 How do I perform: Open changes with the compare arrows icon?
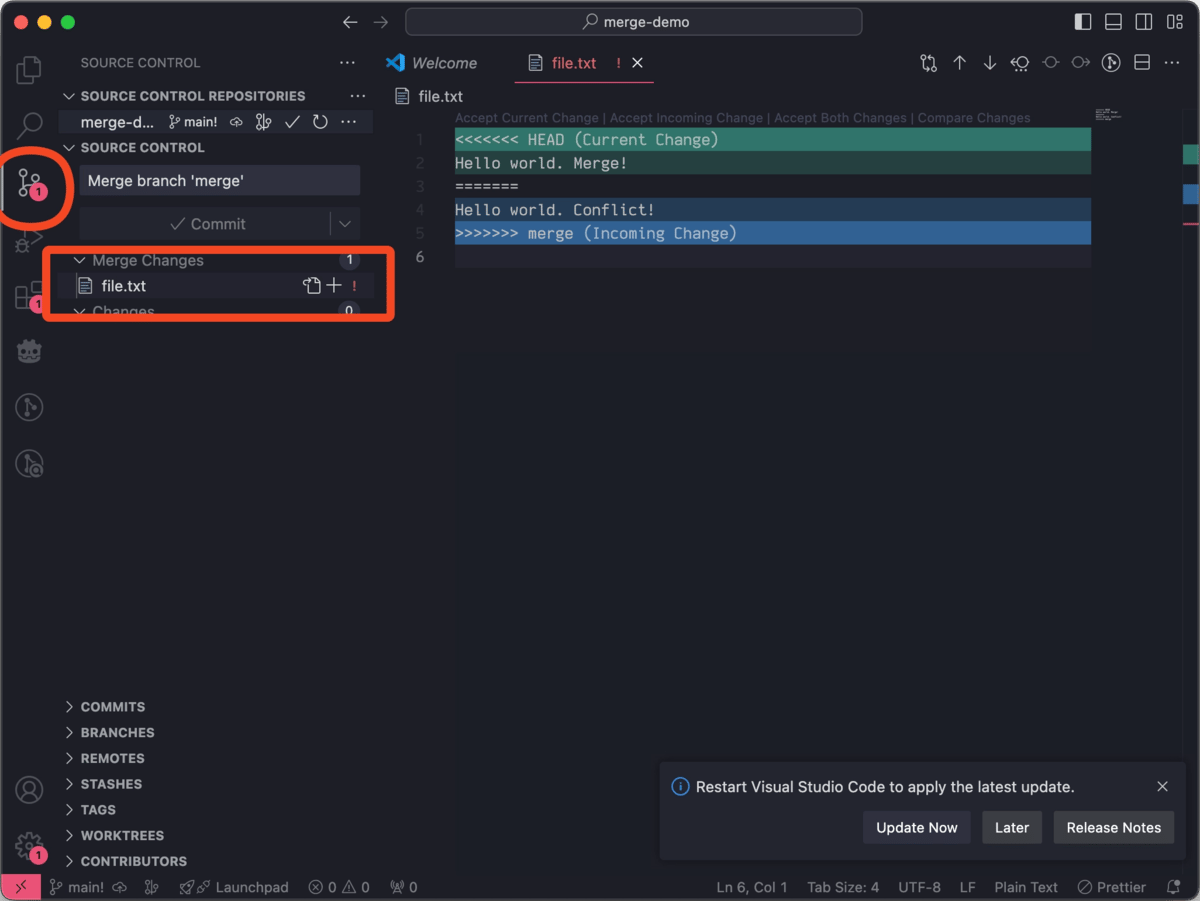(929, 63)
